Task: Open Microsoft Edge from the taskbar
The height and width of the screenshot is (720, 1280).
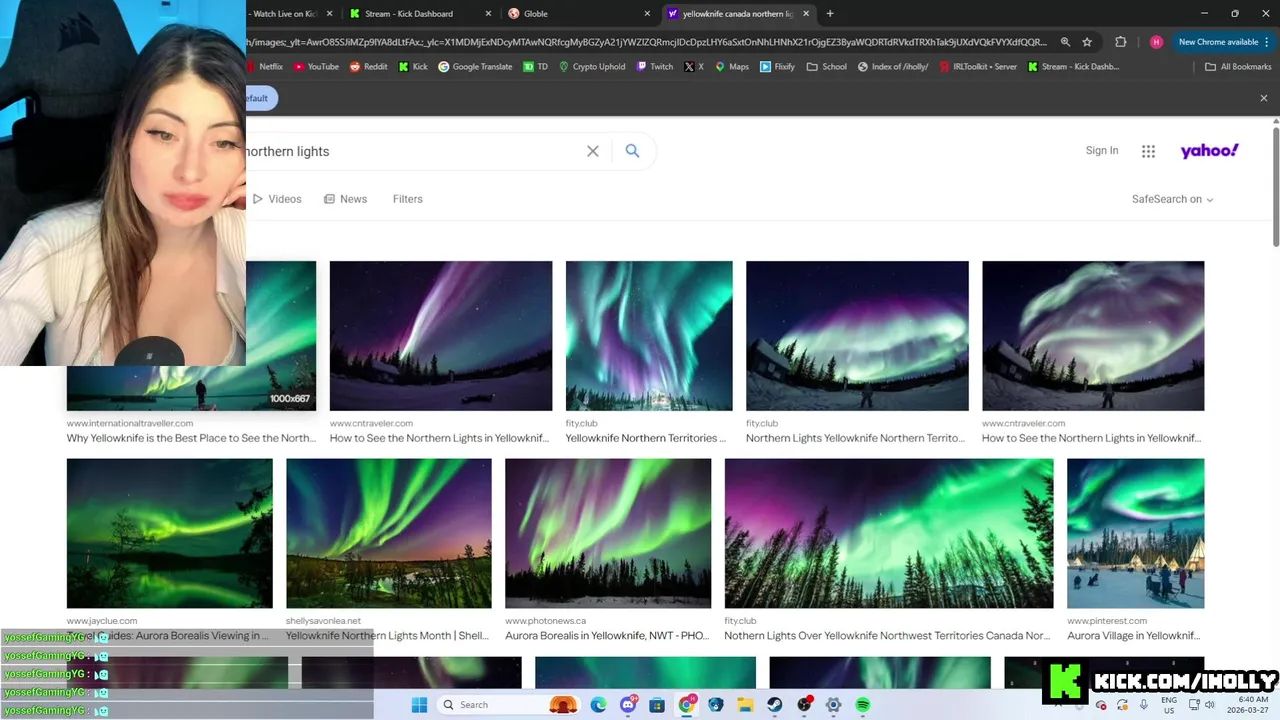Action: [598, 705]
